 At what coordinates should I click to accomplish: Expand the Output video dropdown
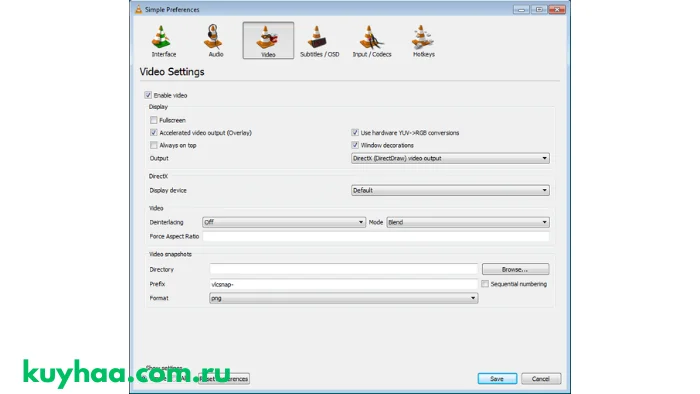point(450,158)
